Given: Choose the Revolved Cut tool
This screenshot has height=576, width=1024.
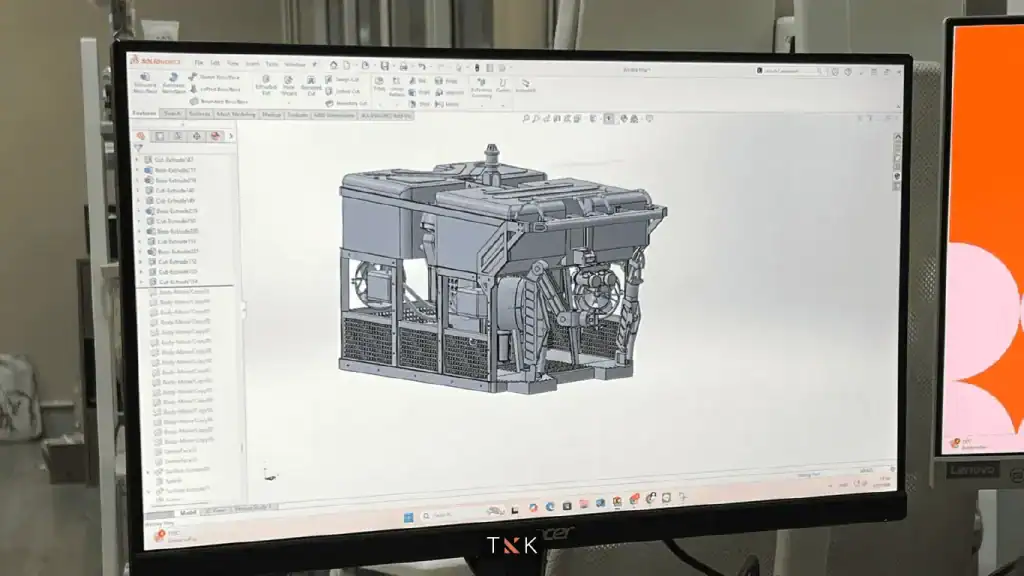Looking at the screenshot, I should pos(311,86).
